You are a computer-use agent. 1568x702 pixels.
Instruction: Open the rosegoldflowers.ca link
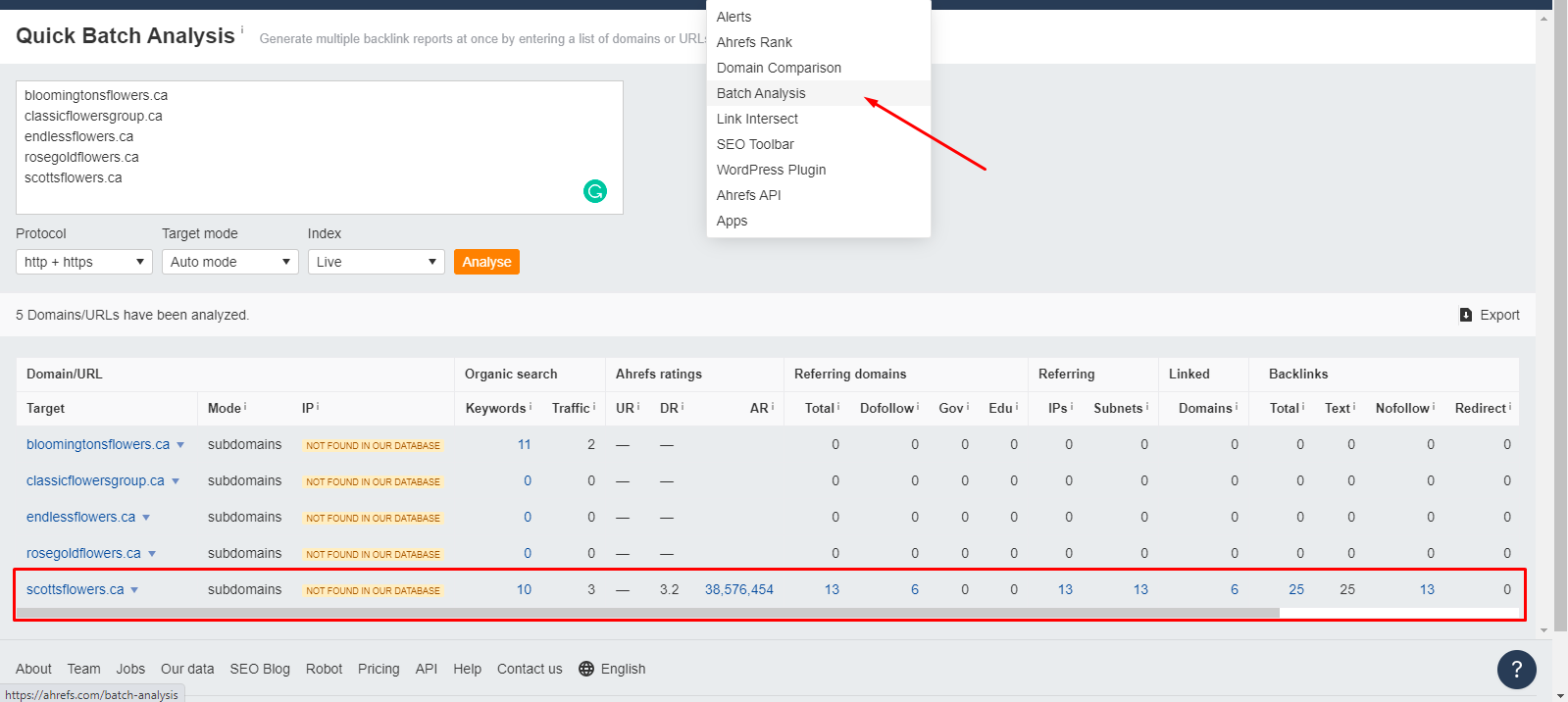(x=83, y=553)
